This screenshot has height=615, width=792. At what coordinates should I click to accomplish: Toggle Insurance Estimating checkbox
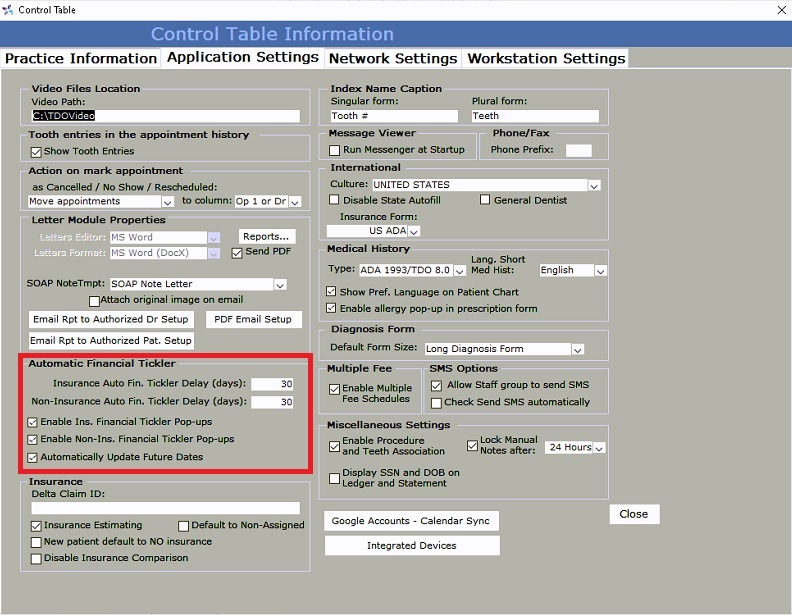[x=37, y=526]
